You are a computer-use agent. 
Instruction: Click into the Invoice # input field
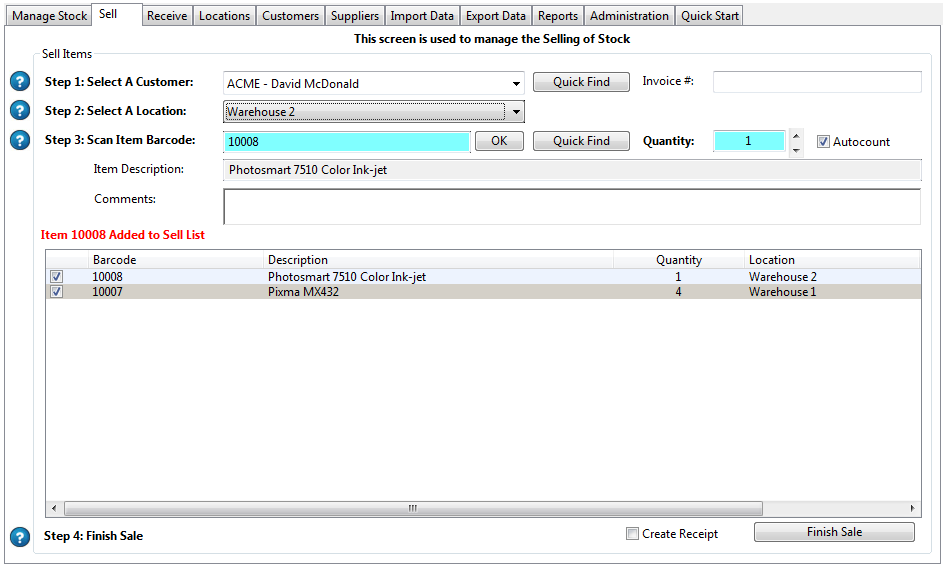816,82
